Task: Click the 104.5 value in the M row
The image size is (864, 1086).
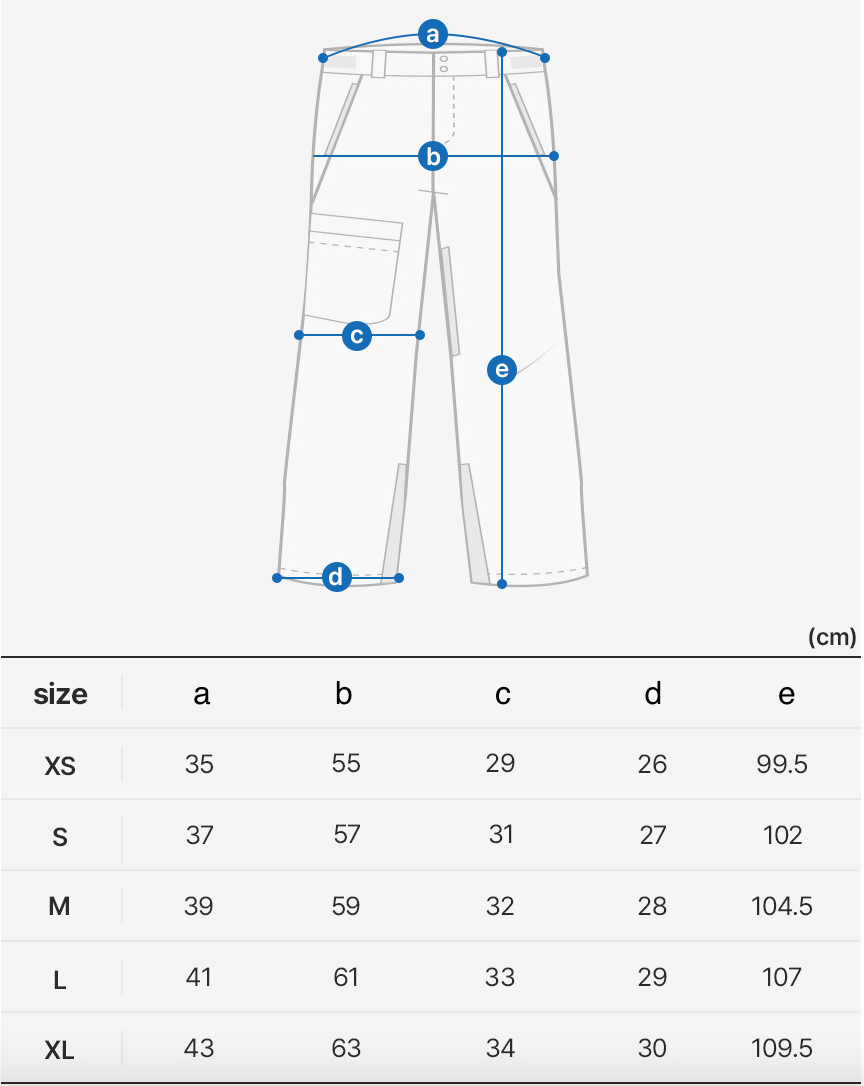Action: pyautogui.click(x=782, y=907)
